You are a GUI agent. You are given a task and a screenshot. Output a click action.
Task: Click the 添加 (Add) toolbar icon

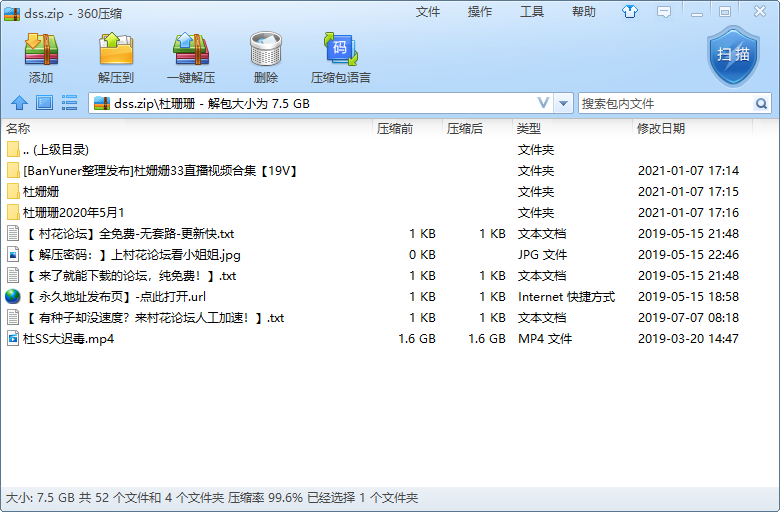coord(41,49)
